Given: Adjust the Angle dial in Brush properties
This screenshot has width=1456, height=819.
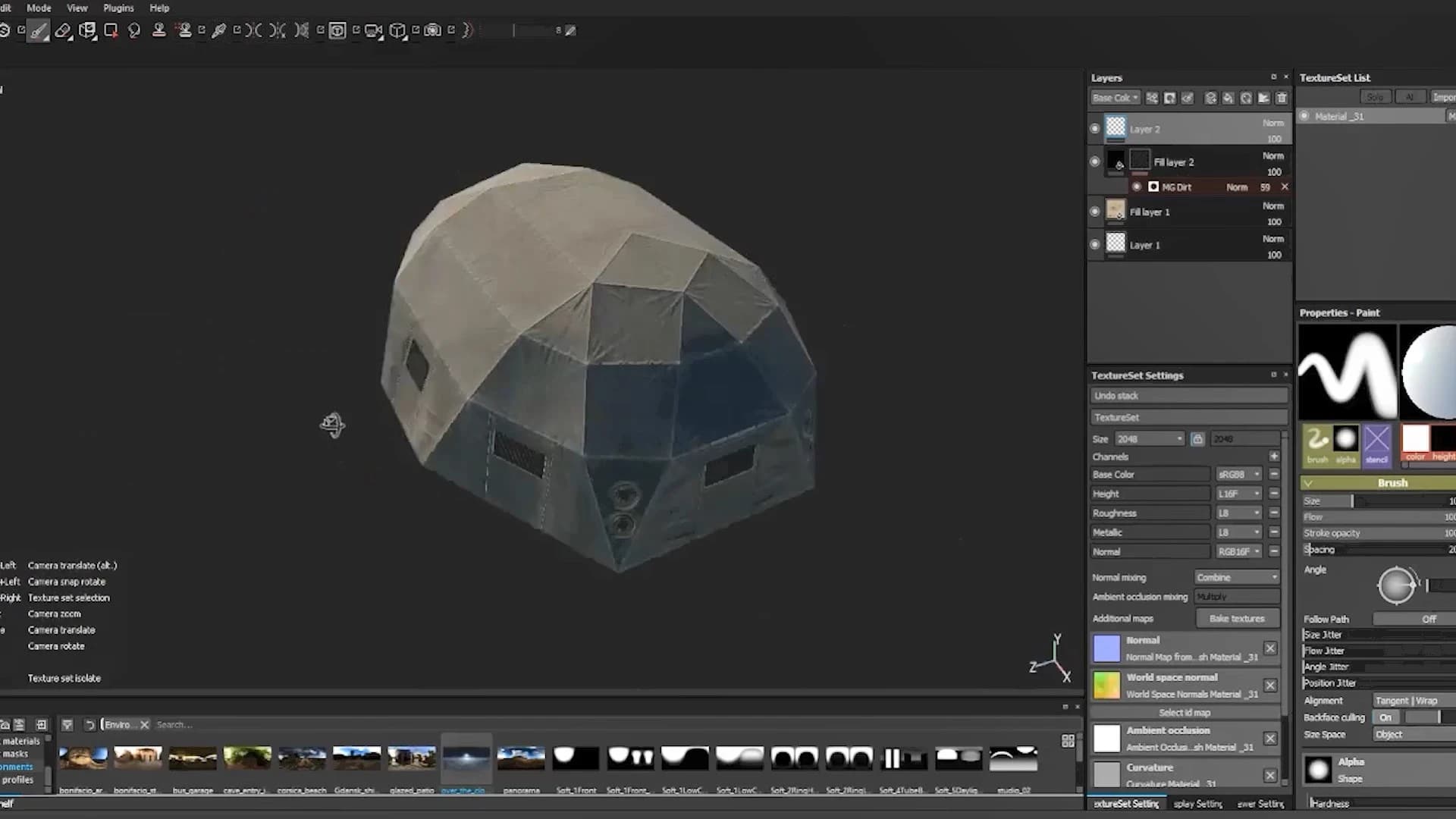Looking at the screenshot, I should click(x=1396, y=585).
